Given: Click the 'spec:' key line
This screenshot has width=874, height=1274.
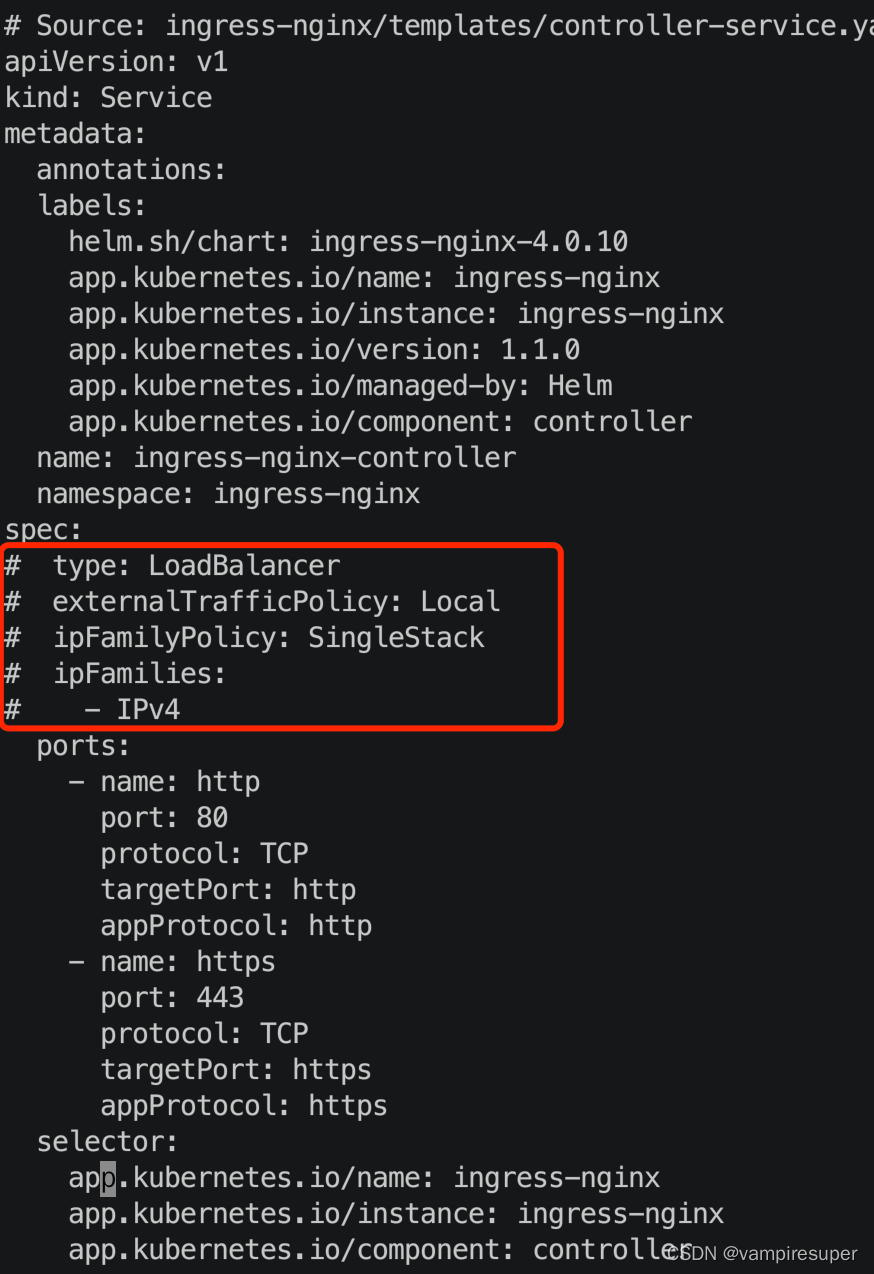Looking at the screenshot, I should tap(44, 530).
